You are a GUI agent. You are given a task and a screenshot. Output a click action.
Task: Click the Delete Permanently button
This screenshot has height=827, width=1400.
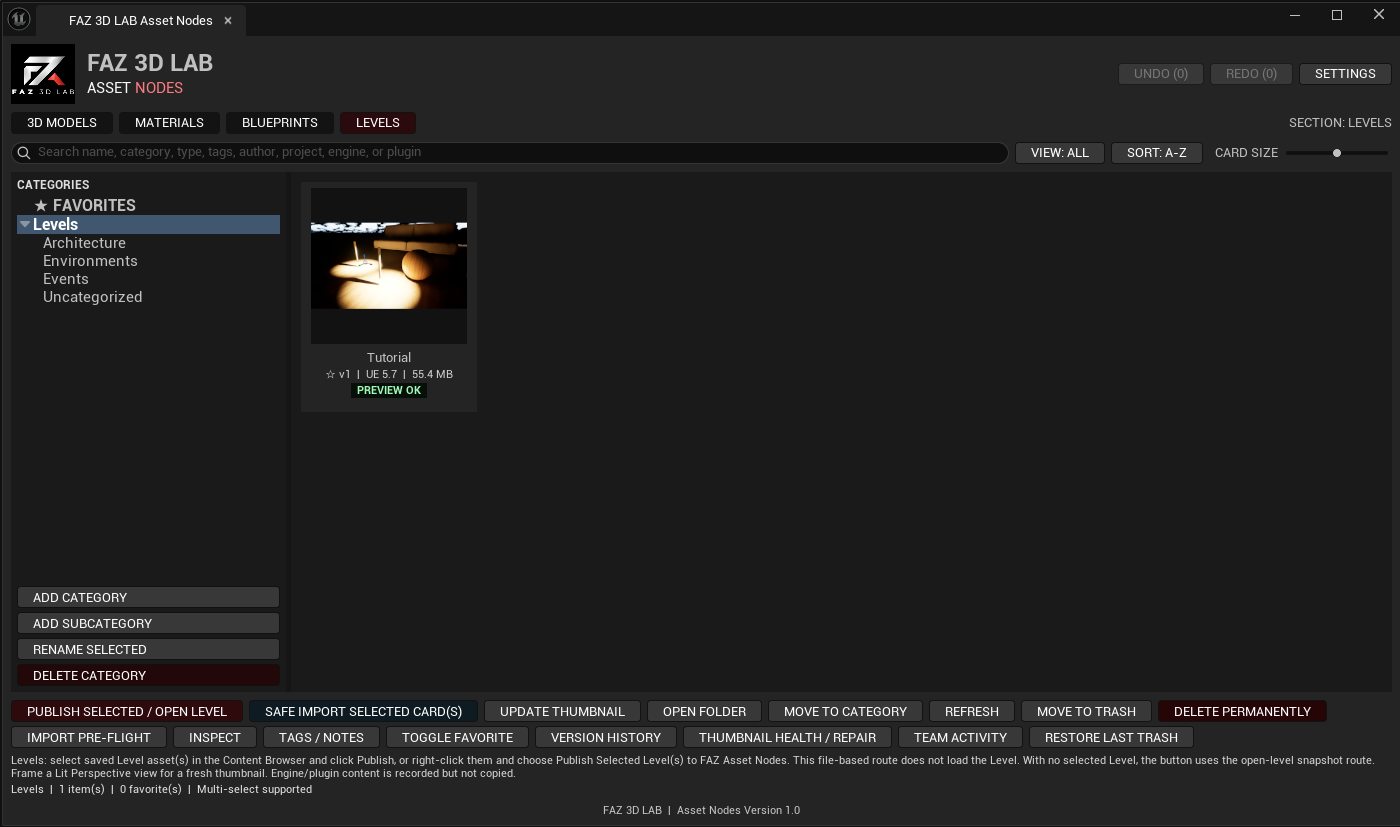[x=1242, y=711]
